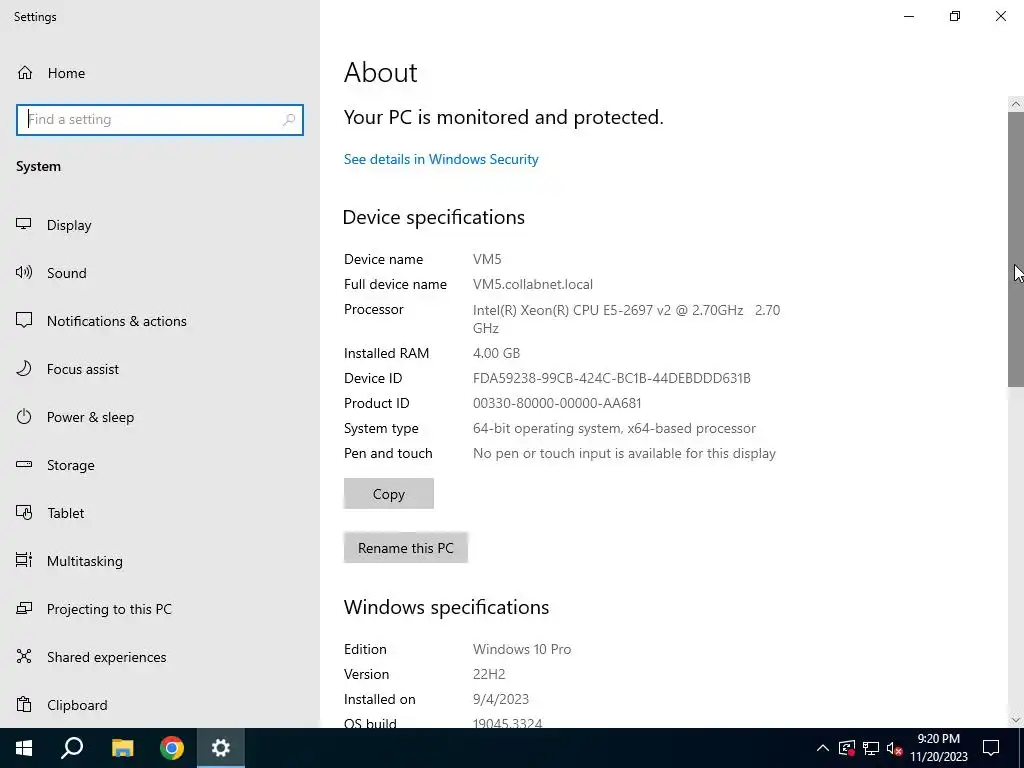This screenshot has width=1024, height=768.
Task: Open the notification Action Center
Action: pos(991,748)
